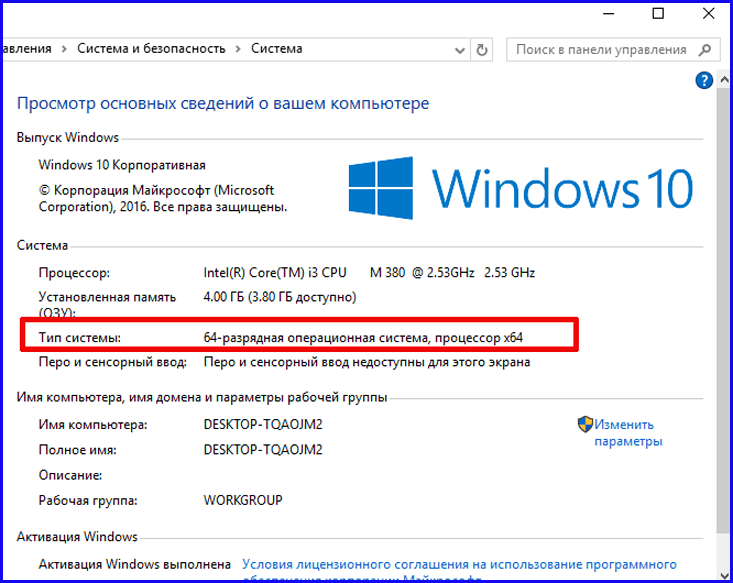Select the Имя компьютера value DESKTOP-TQAOJM2

click(263, 425)
